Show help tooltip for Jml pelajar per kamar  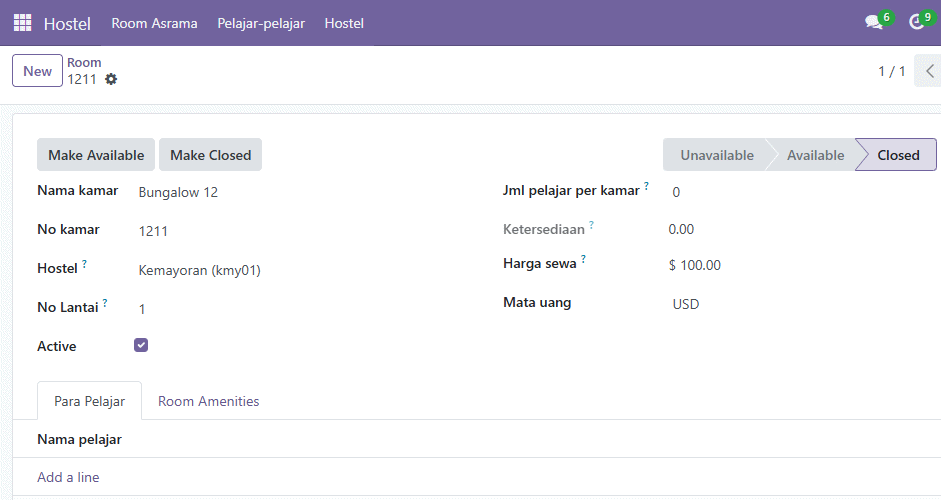tap(646, 186)
